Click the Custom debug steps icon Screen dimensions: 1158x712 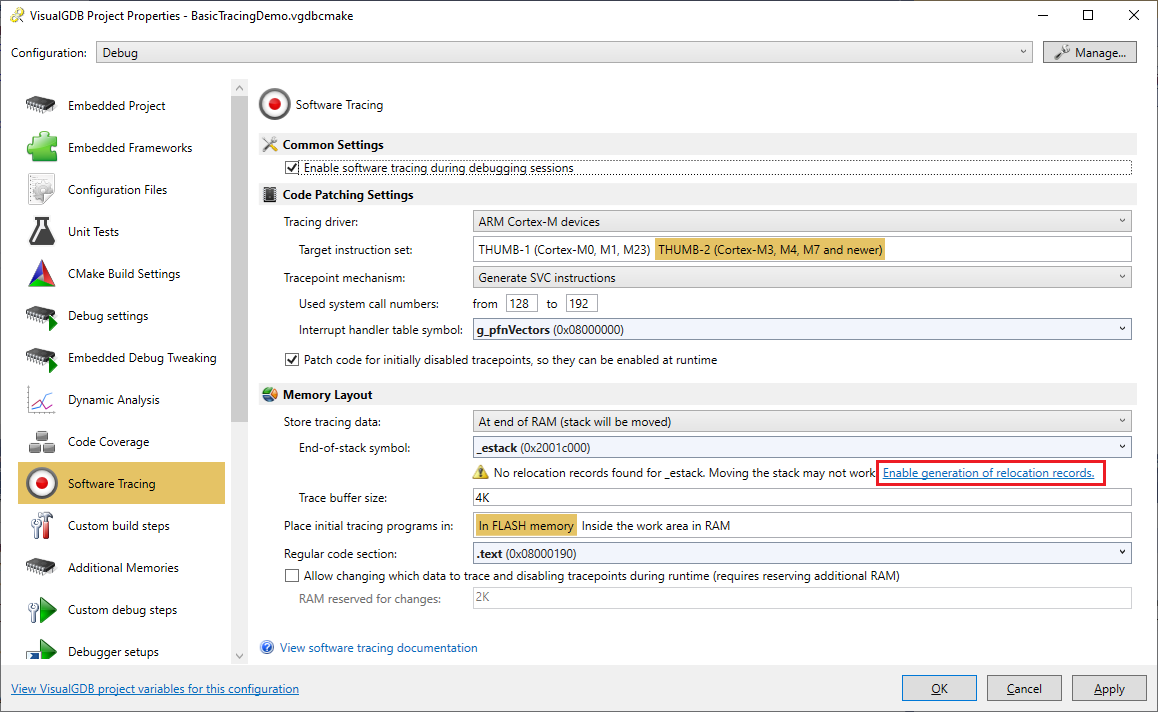click(41, 609)
